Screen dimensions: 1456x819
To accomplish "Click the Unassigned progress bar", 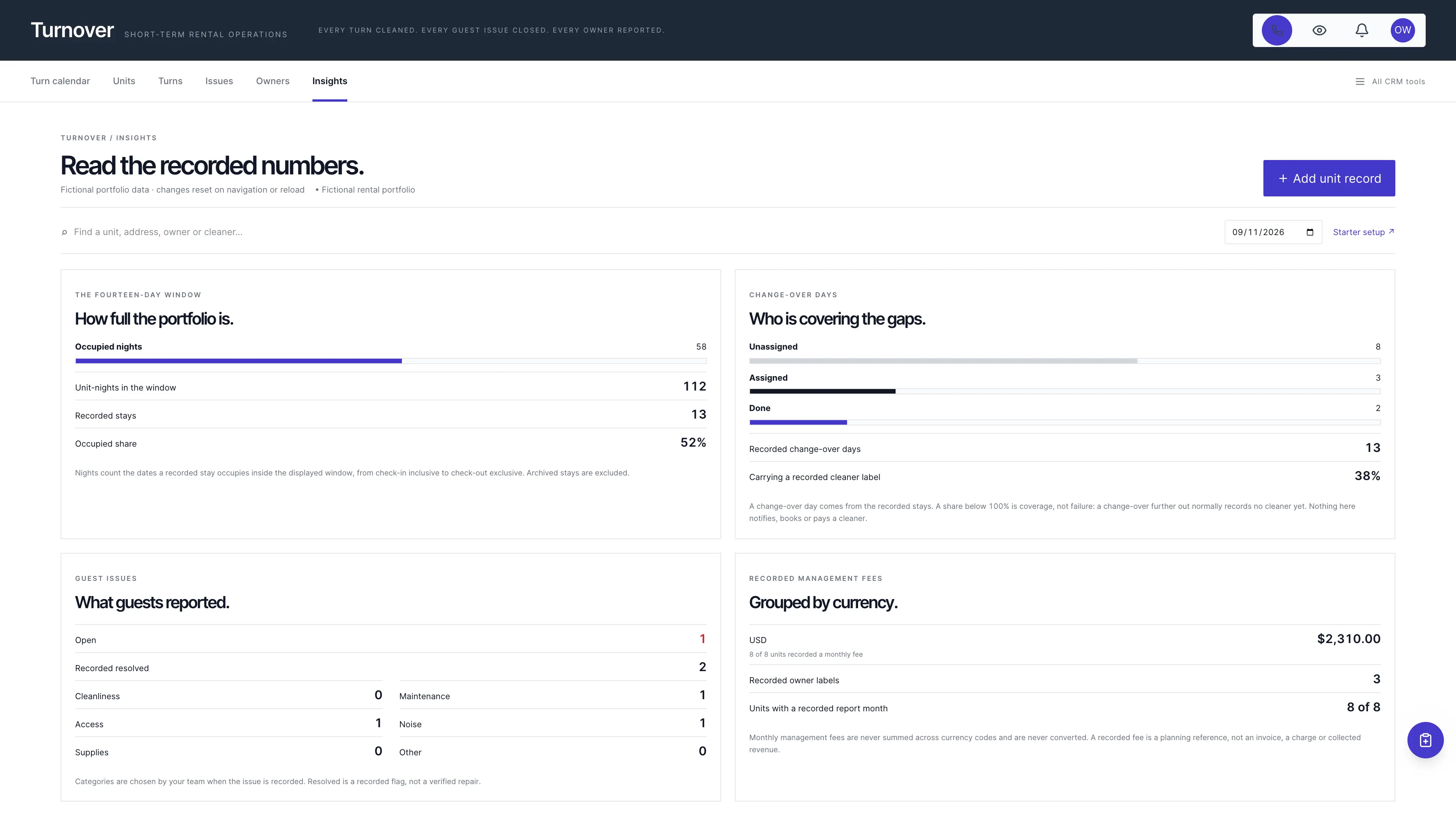I will 1064,361.
